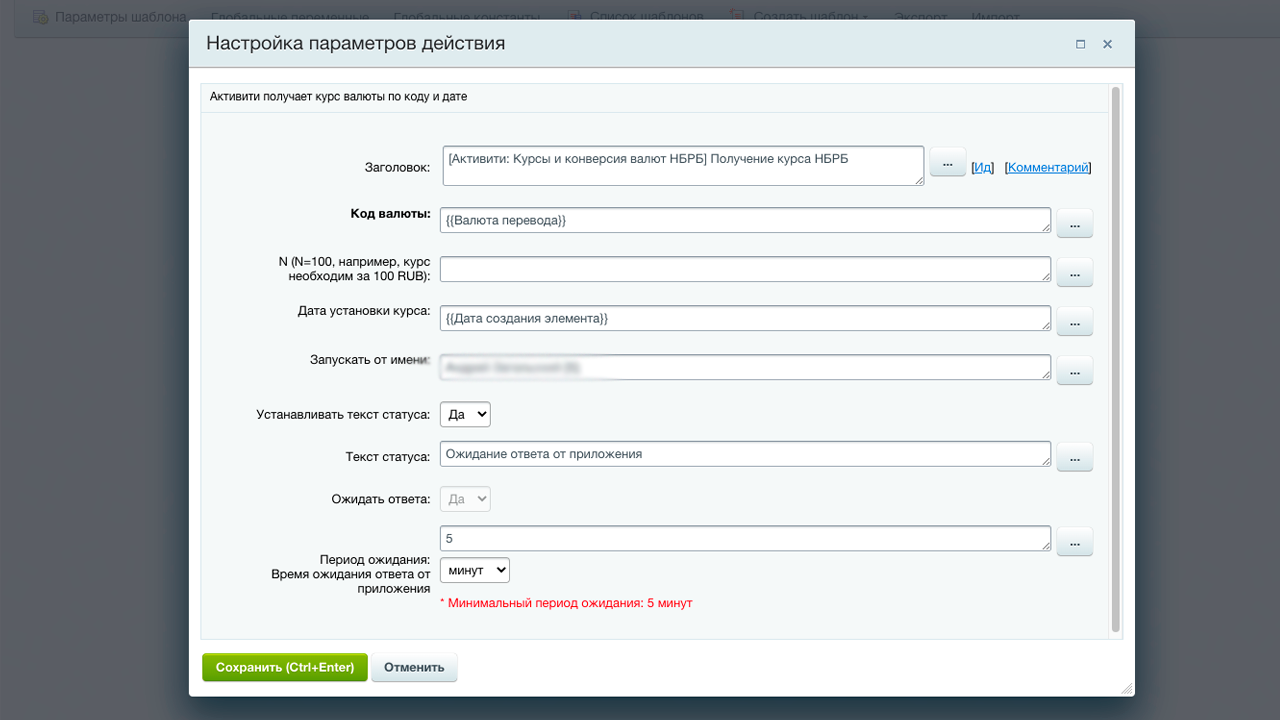This screenshot has height=720, width=1280.
Task: Click the dialog's vertical scrollbar
Action: [x=1116, y=360]
